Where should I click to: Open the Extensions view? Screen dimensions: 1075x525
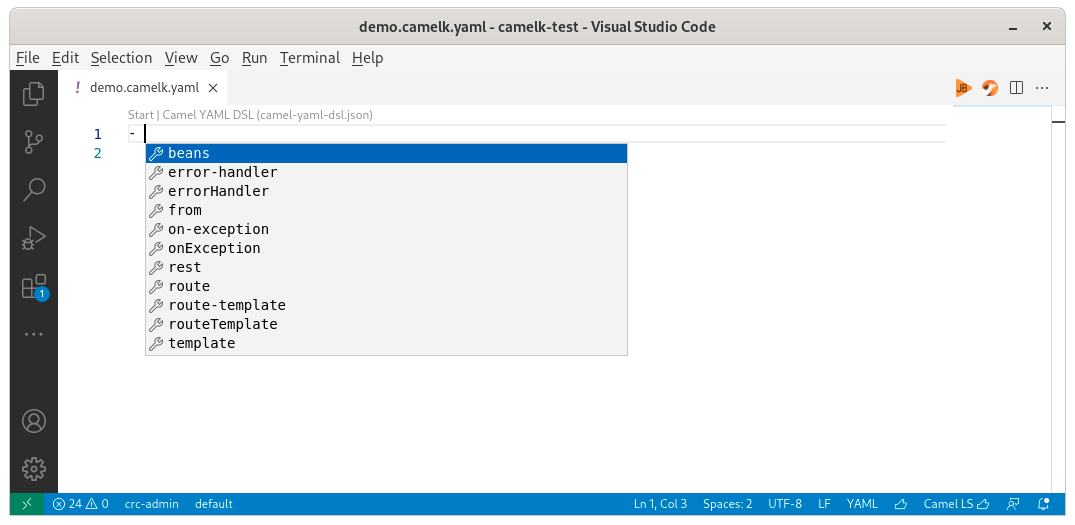[x=33, y=287]
